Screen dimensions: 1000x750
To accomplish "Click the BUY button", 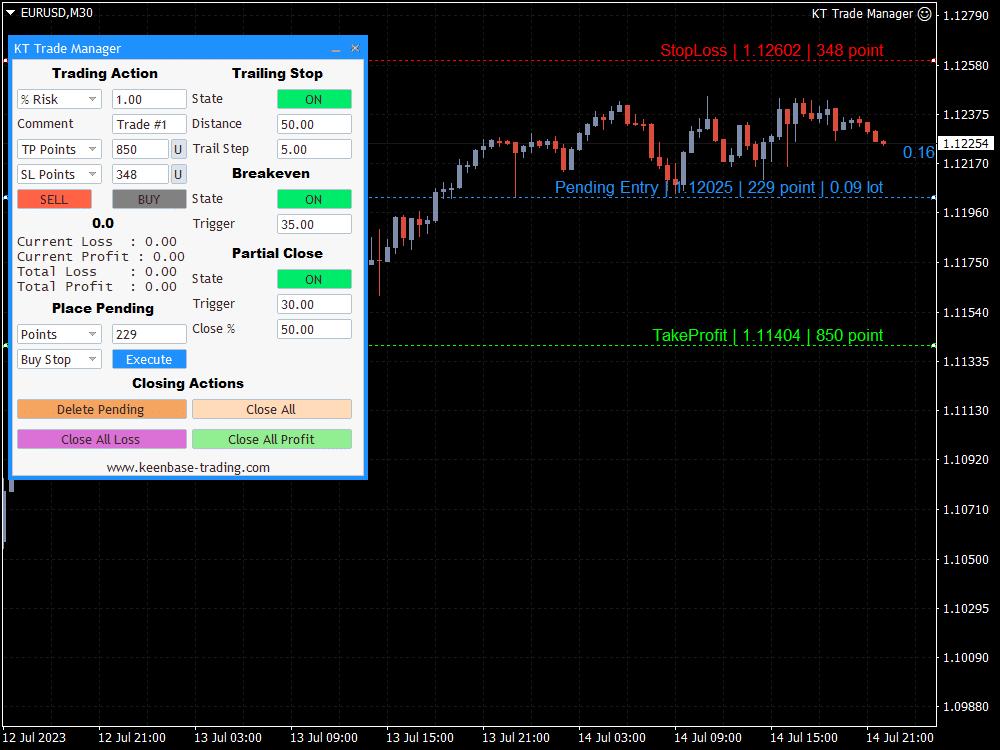I will [x=148, y=198].
